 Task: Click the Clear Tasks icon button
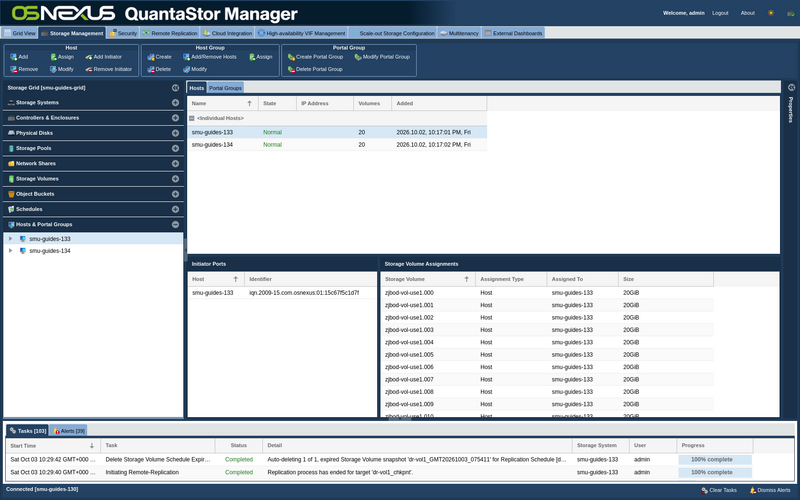[x=704, y=490]
